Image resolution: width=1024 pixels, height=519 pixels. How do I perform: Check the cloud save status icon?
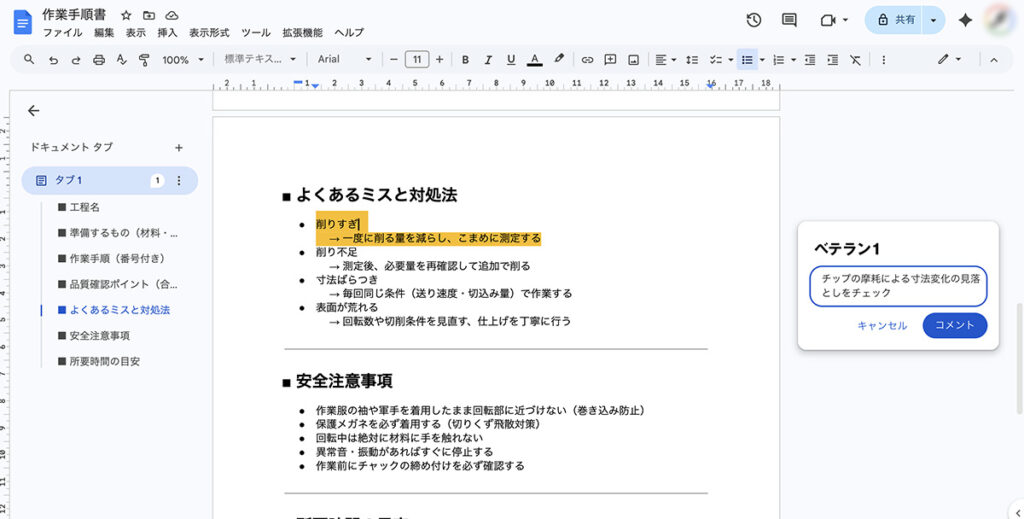pyautogui.click(x=172, y=15)
